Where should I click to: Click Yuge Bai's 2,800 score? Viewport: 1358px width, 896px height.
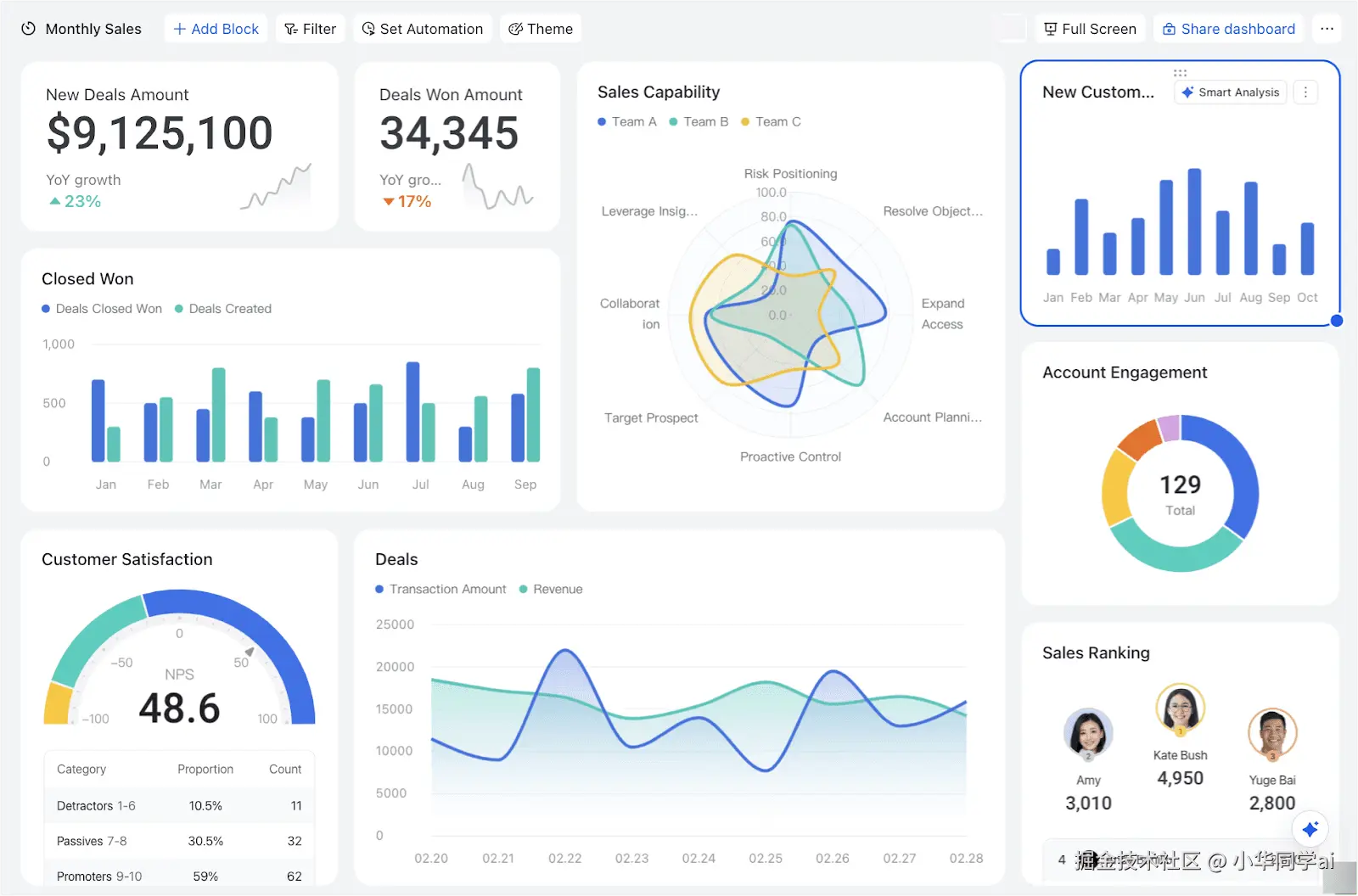click(x=1272, y=803)
